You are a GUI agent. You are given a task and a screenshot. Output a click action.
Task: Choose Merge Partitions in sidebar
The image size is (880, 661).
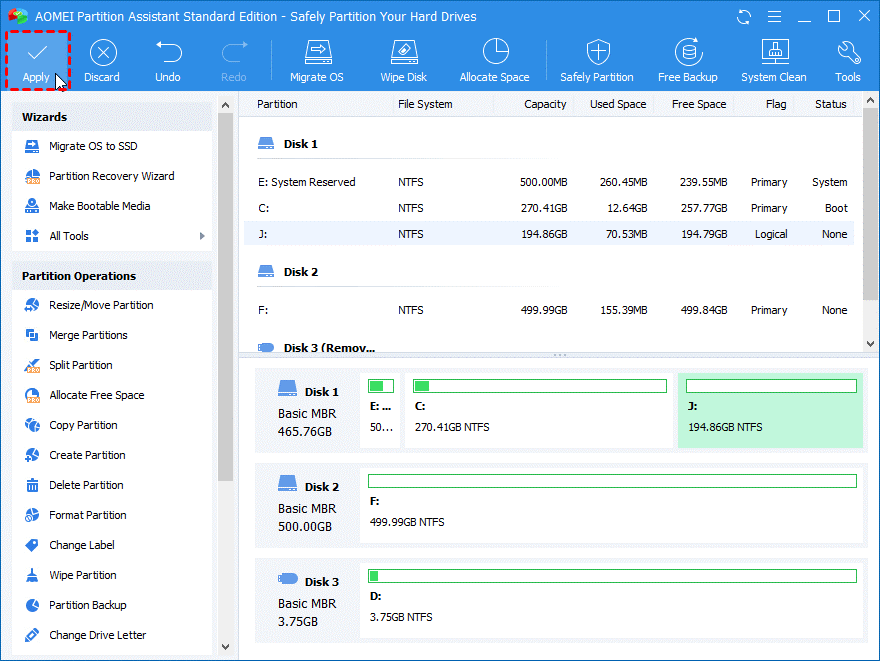(x=88, y=335)
